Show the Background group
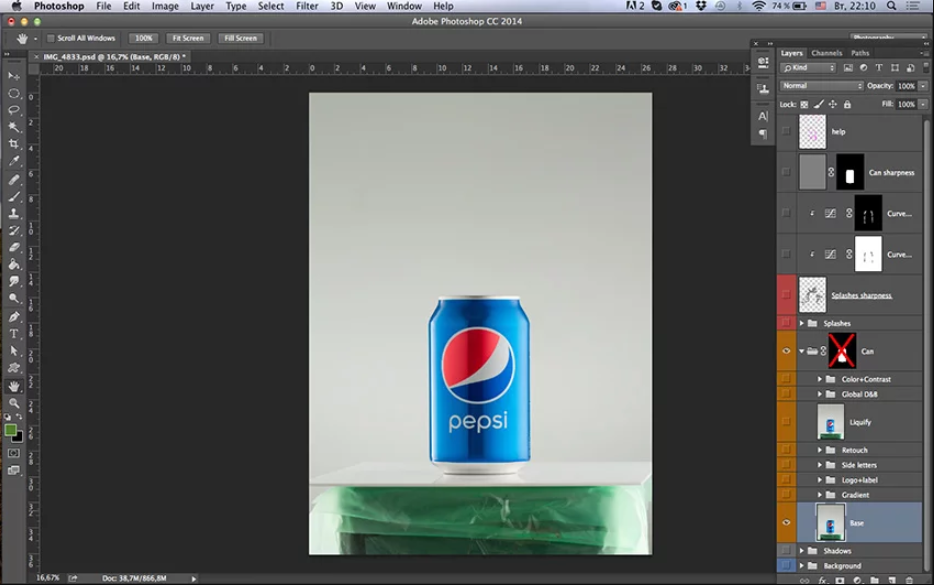934x585 pixels. [786, 565]
